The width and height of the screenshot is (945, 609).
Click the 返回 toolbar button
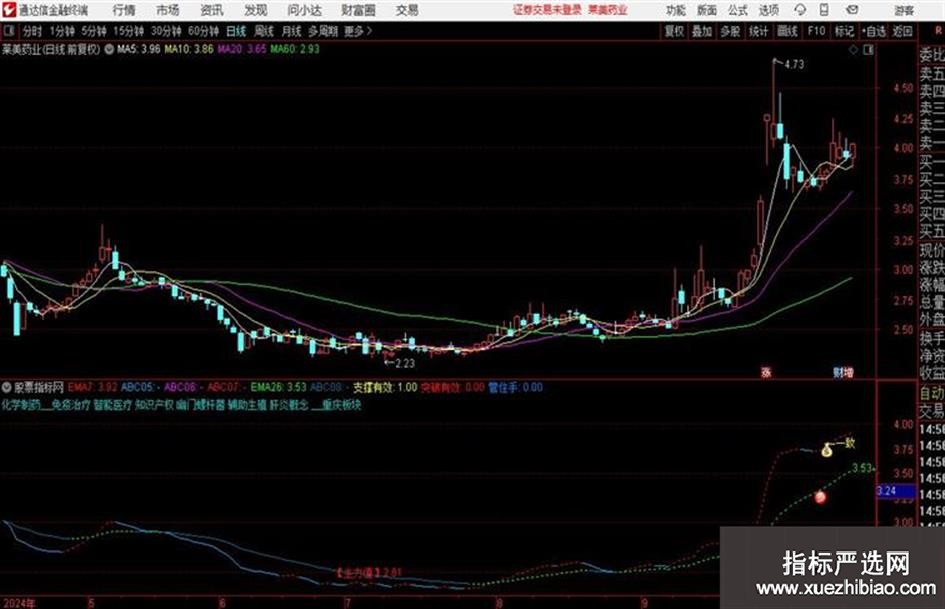pos(902,31)
